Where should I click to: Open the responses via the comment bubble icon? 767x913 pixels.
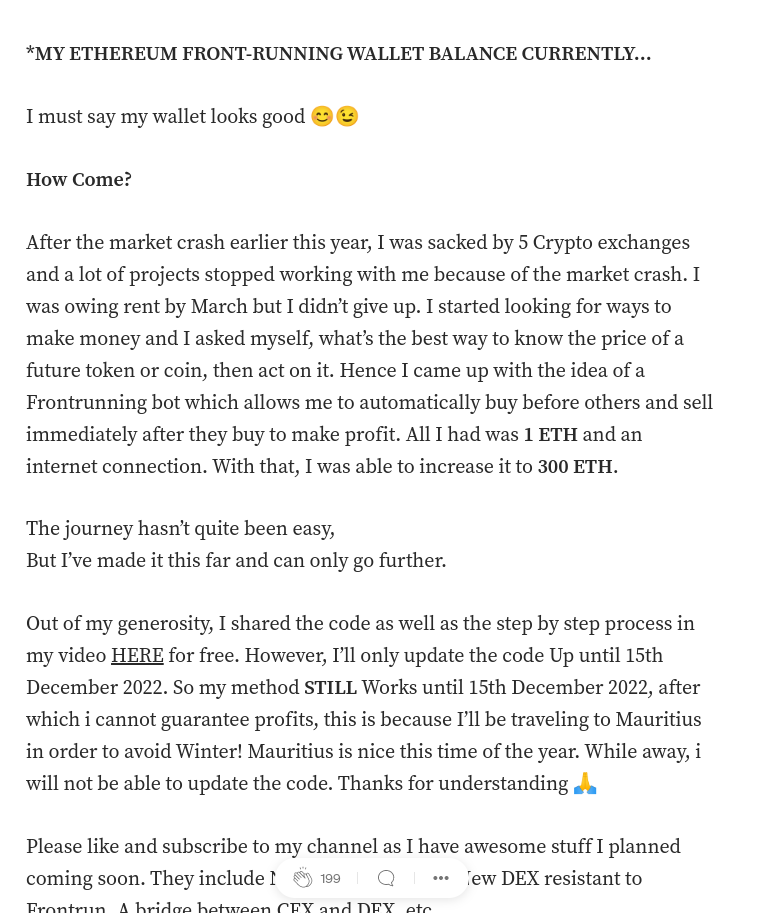click(386, 878)
